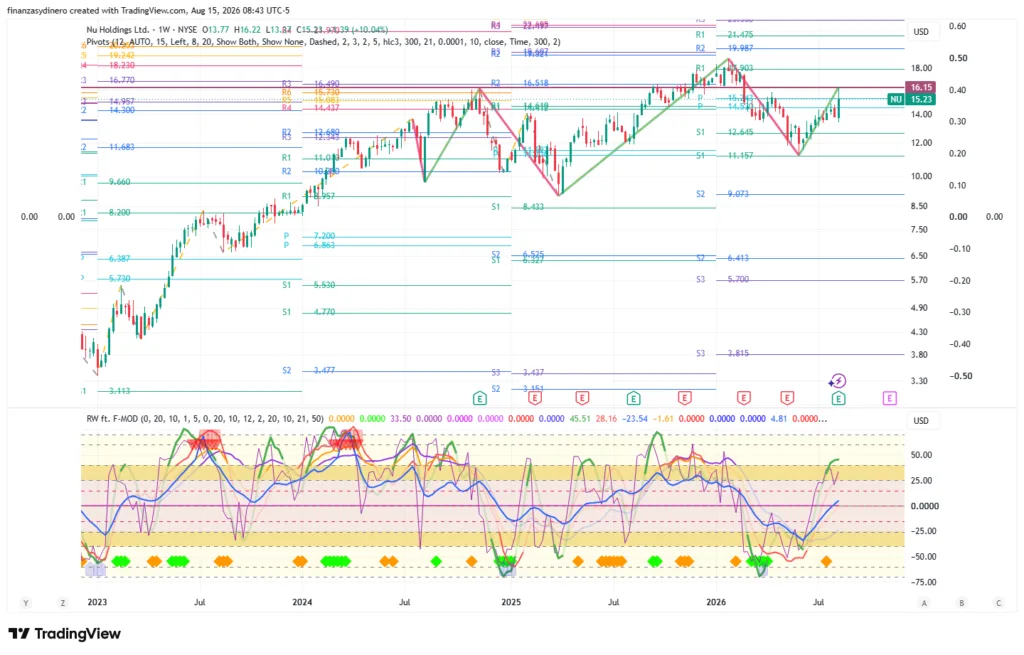Click the S2 3.477 pivot label

[309, 370]
